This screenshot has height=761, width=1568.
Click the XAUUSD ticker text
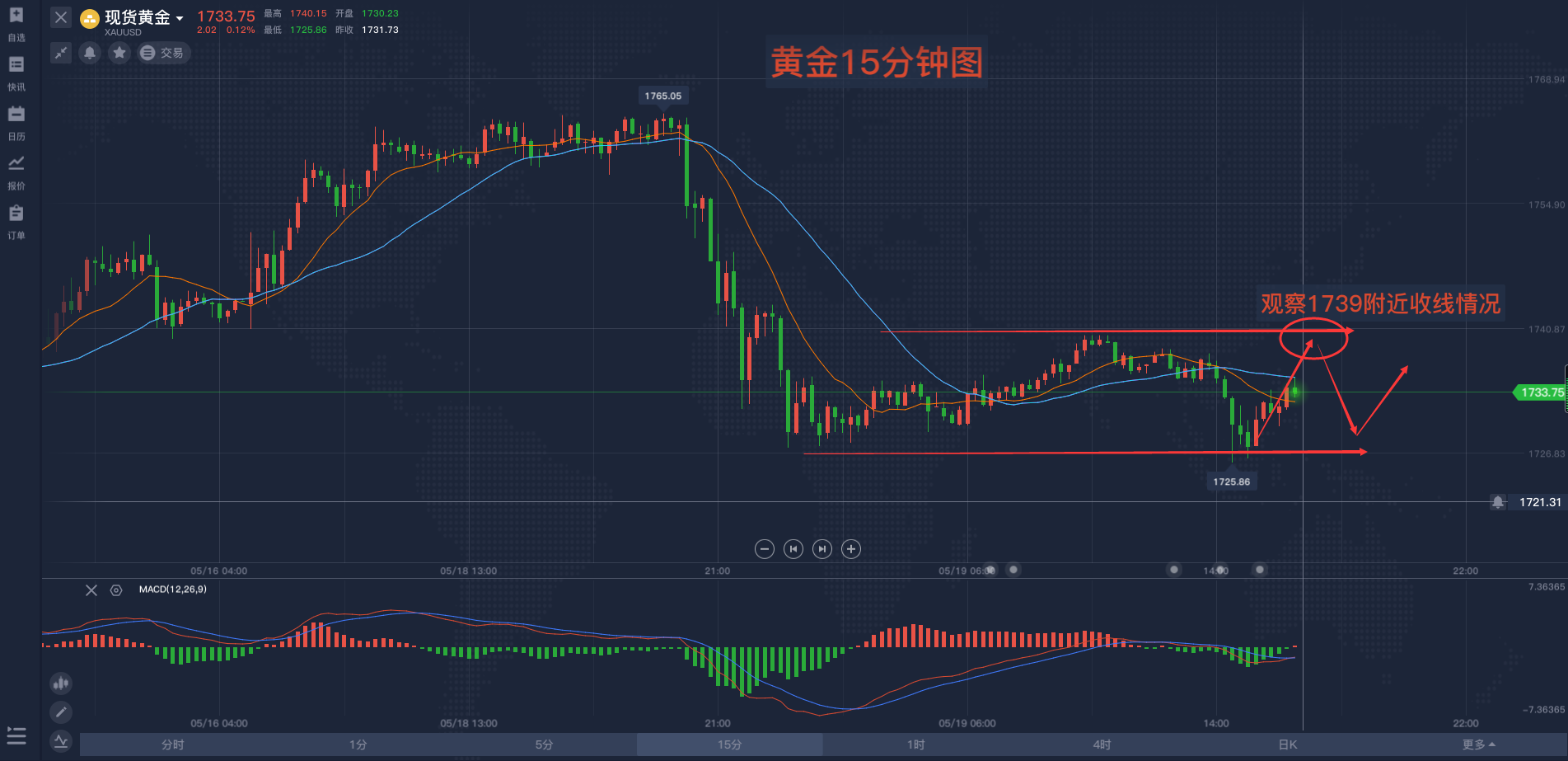click(123, 32)
